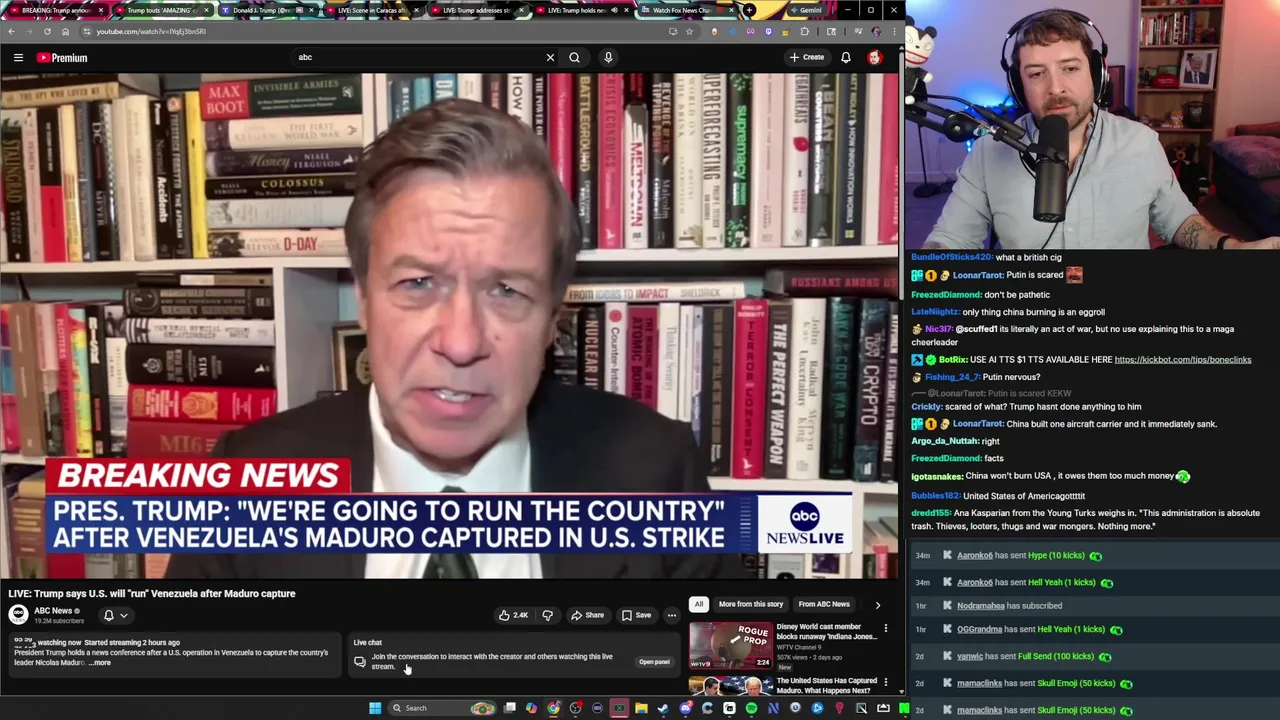Viewport: 1280px width, 720px height.
Task: Open a new browser tab
Action: click(x=750, y=10)
